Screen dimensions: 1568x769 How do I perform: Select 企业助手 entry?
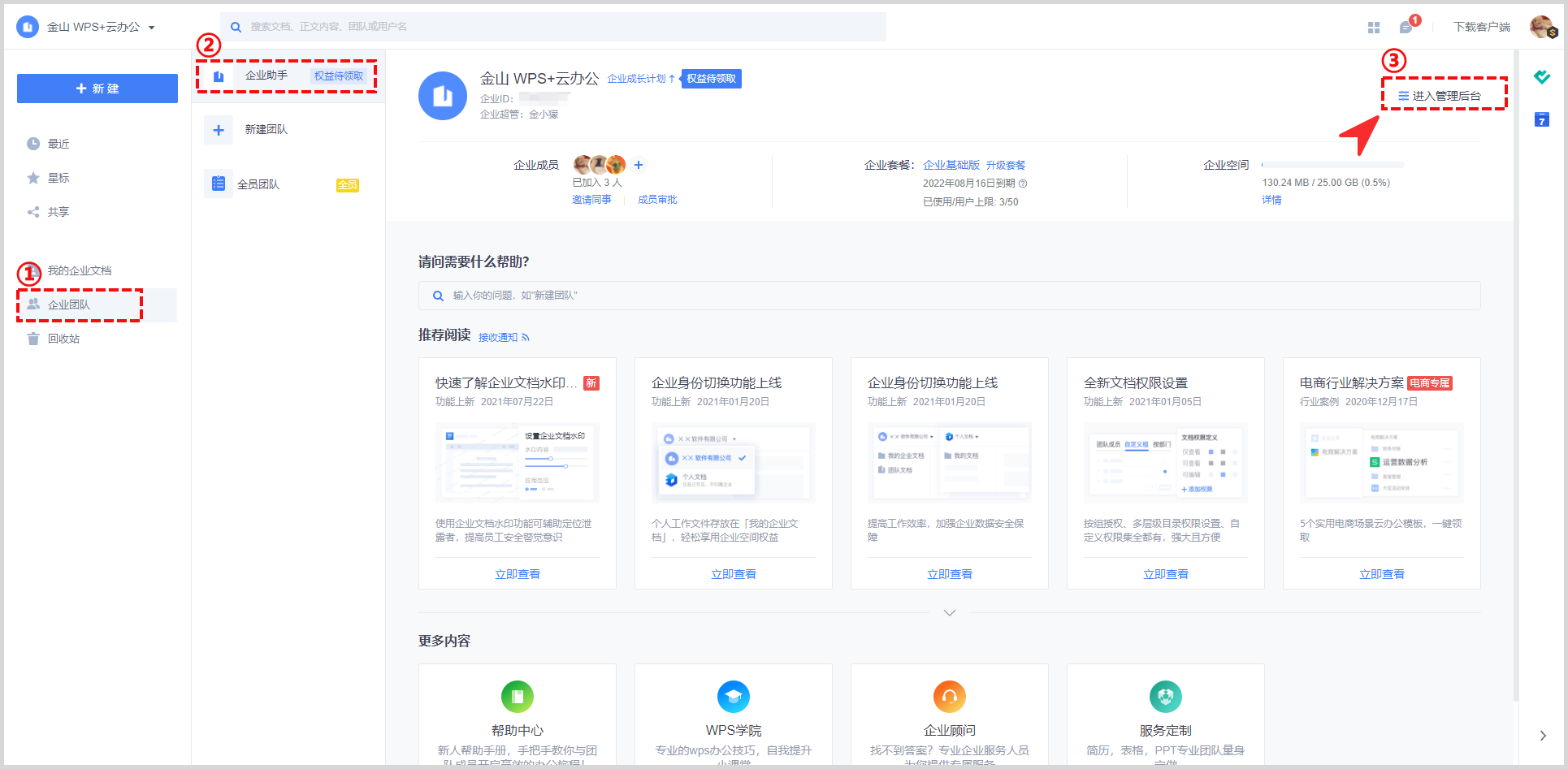coord(288,76)
